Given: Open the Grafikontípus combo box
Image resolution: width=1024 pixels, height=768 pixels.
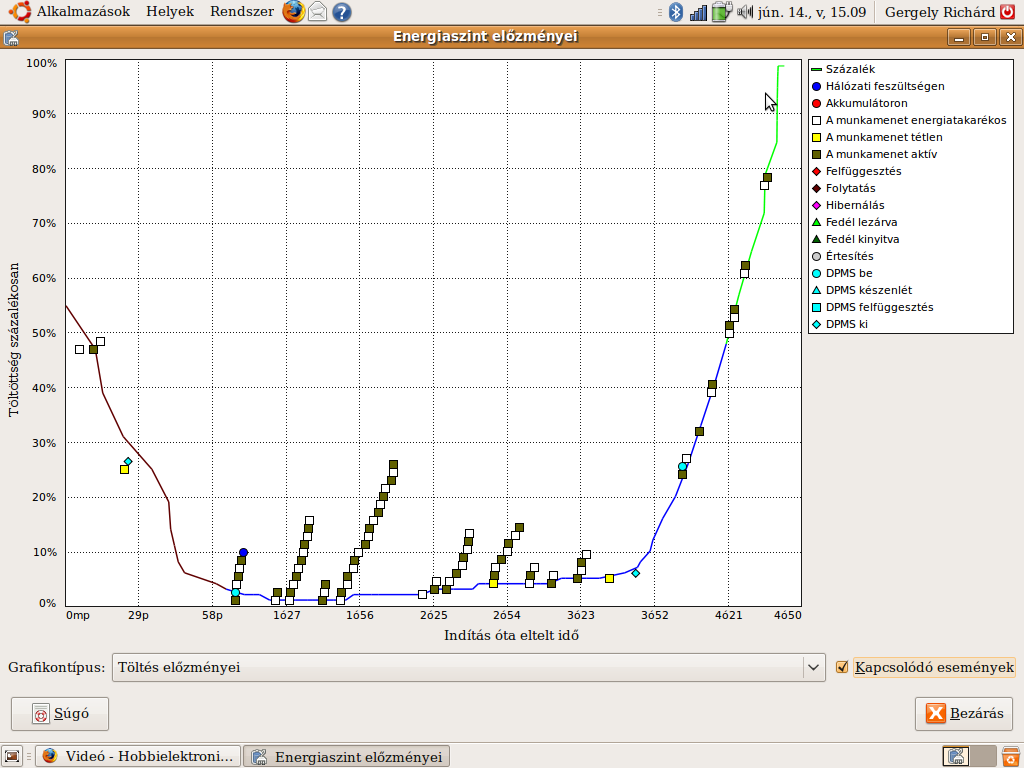Looking at the screenshot, I should pos(468,667).
